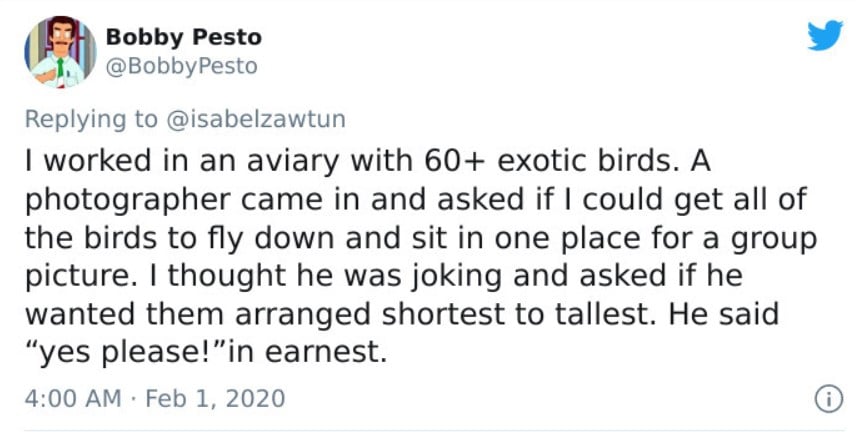Click the green tie in the avatar image
The image size is (856, 432).
pyautogui.click(x=61, y=70)
